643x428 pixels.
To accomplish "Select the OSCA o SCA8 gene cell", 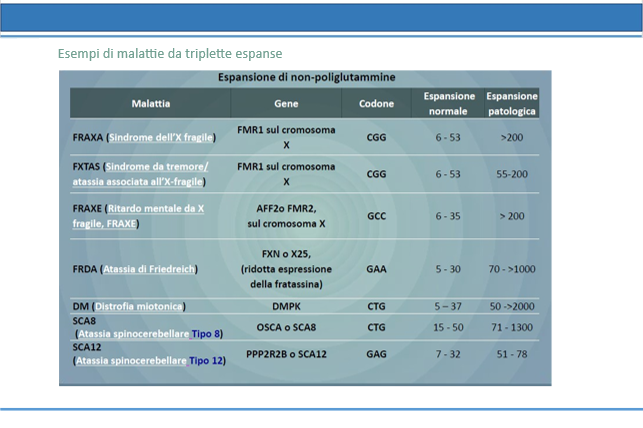I will [x=286, y=328].
